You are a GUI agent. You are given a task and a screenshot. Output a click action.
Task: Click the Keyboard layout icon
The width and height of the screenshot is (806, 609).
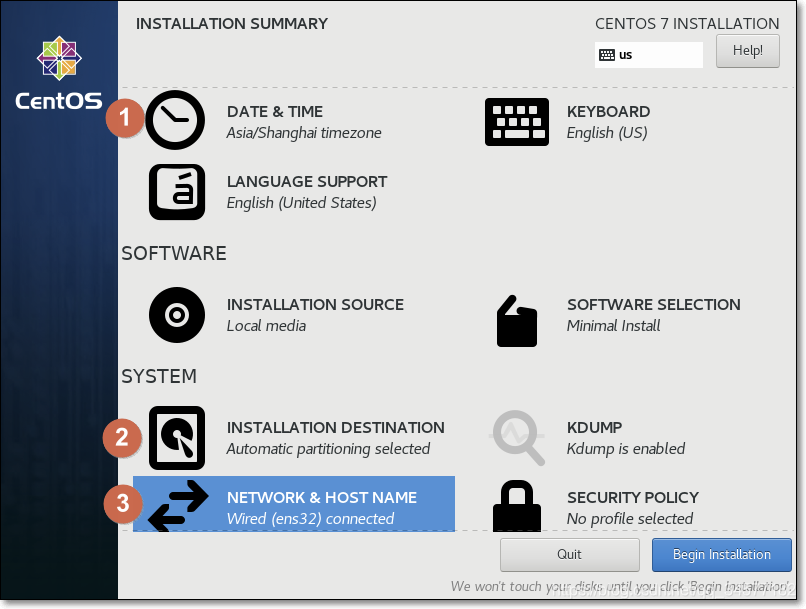coord(517,122)
